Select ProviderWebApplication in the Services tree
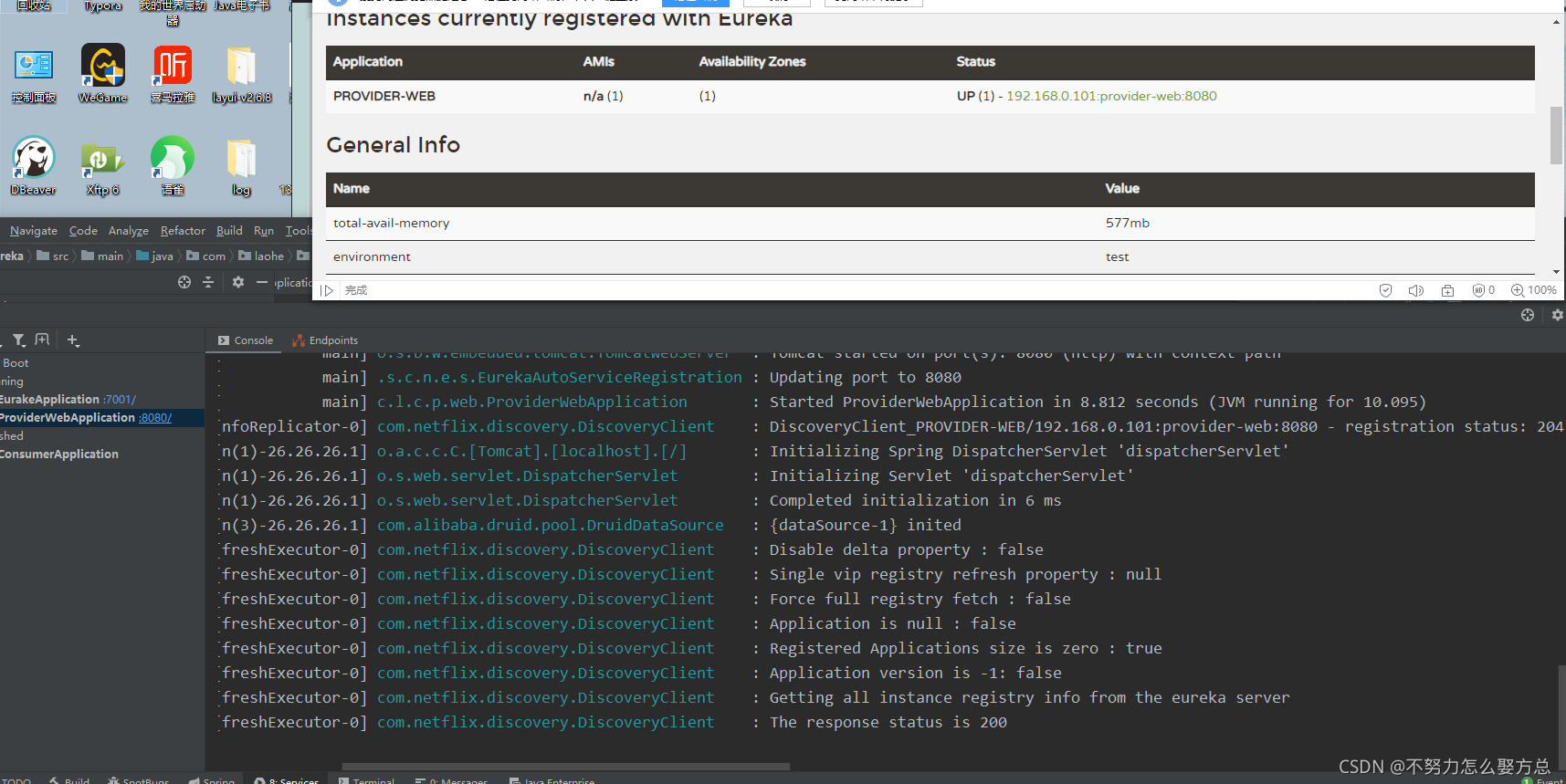This screenshot has height=784, width=1566. (68, 418)
